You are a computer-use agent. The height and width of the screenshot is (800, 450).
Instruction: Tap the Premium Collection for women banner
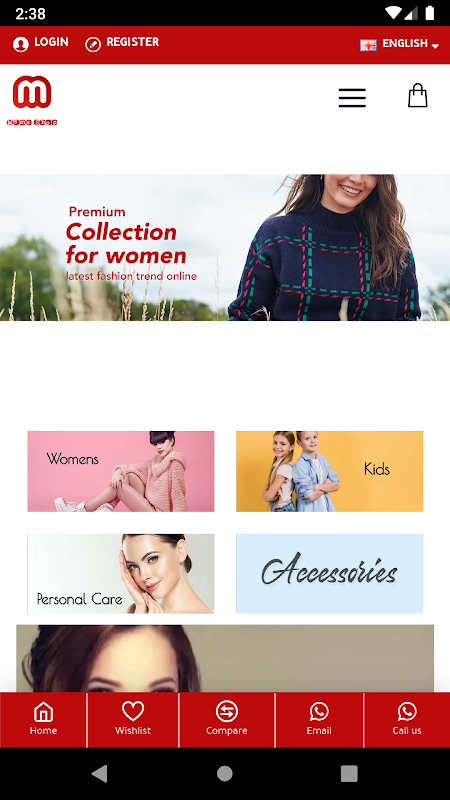[x=225, y=247]
